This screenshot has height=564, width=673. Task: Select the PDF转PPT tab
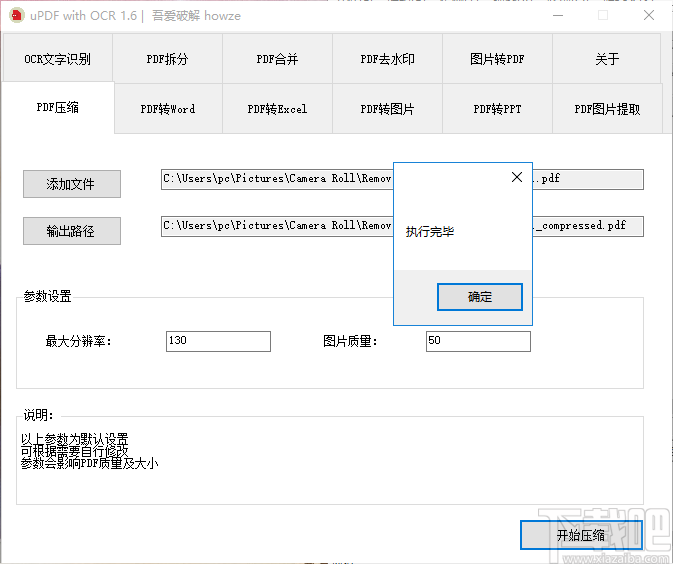click(x=497, y=109)
